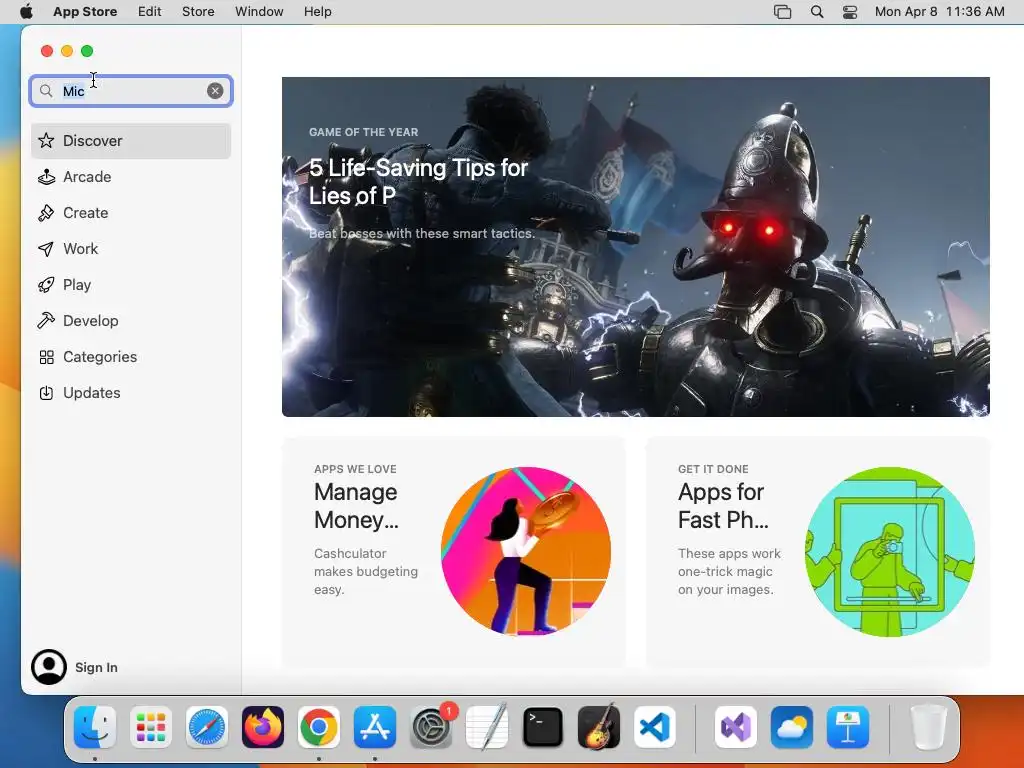Launch Safari from the Dock
The width and height of the screenshot is (1024, 768).
click(207, 727)
